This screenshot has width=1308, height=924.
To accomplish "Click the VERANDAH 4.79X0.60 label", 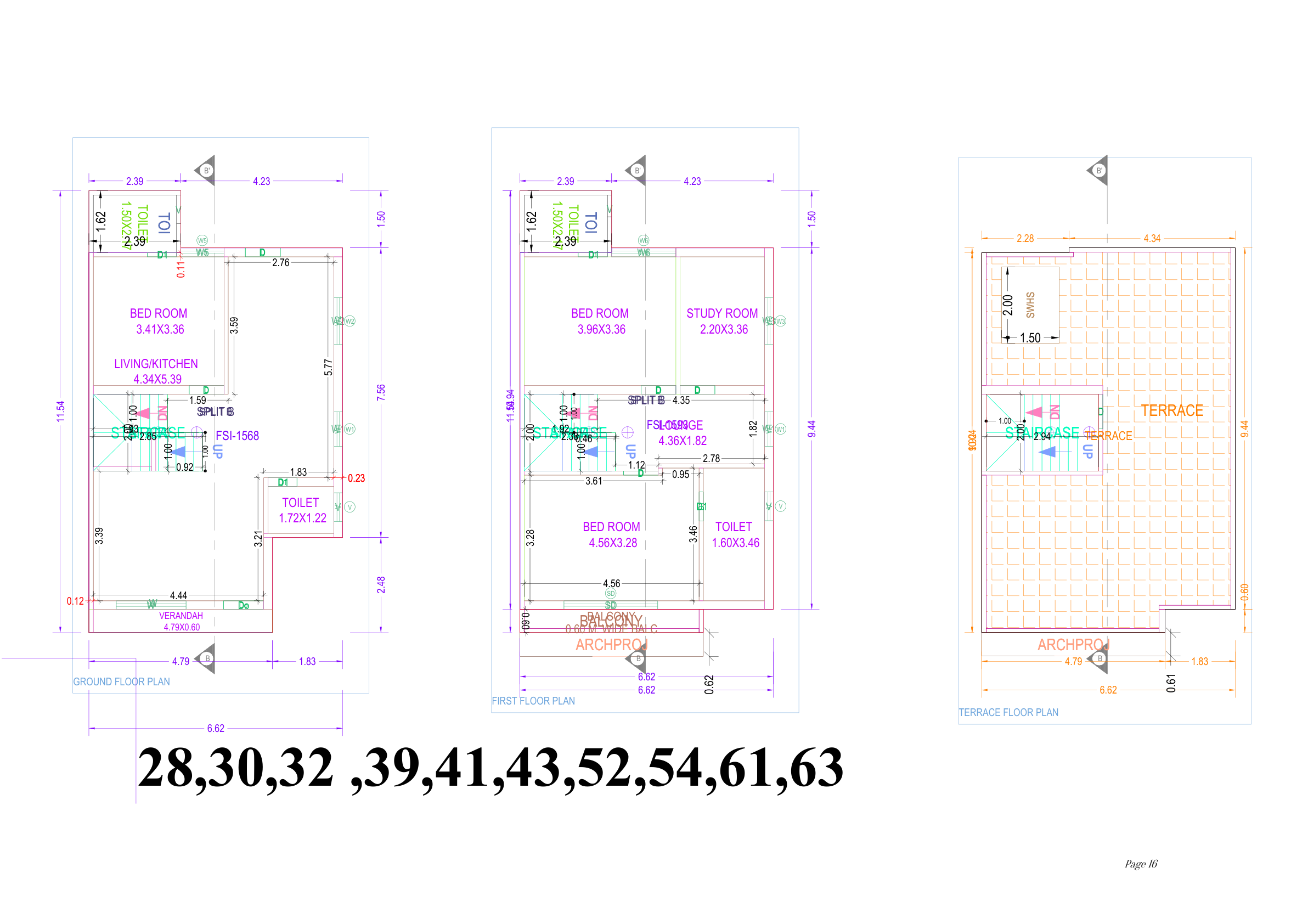I will (181, 622).
